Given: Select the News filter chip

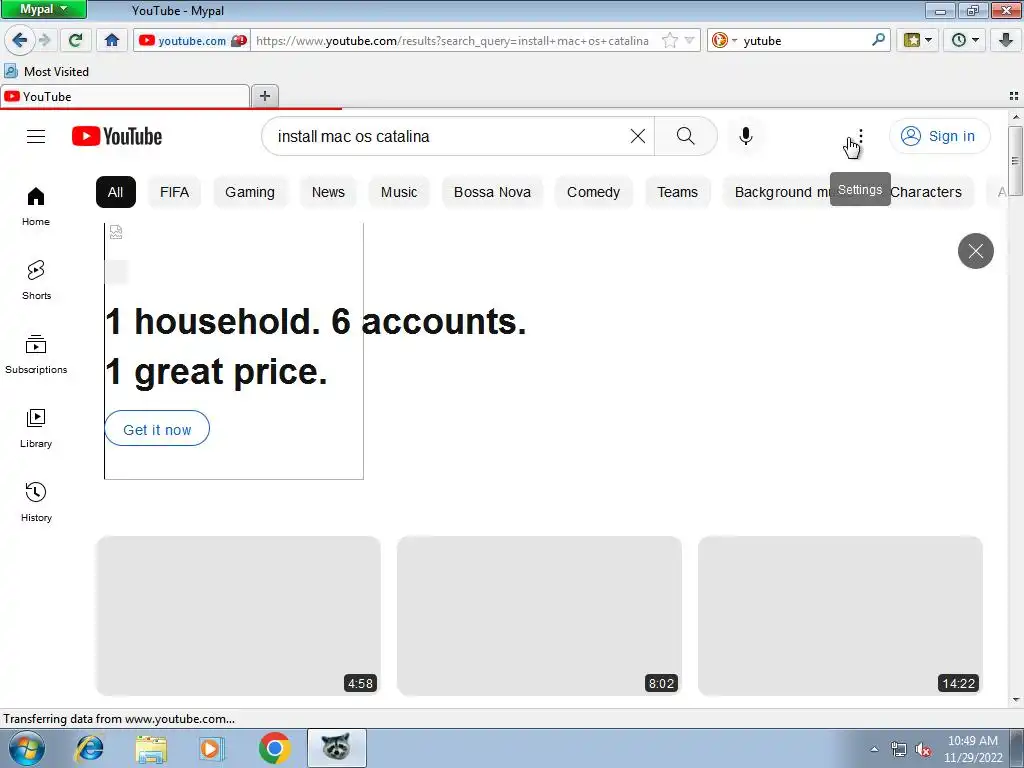Looking at the screenshot, I should pyautogui.click(x=328, y=192).
